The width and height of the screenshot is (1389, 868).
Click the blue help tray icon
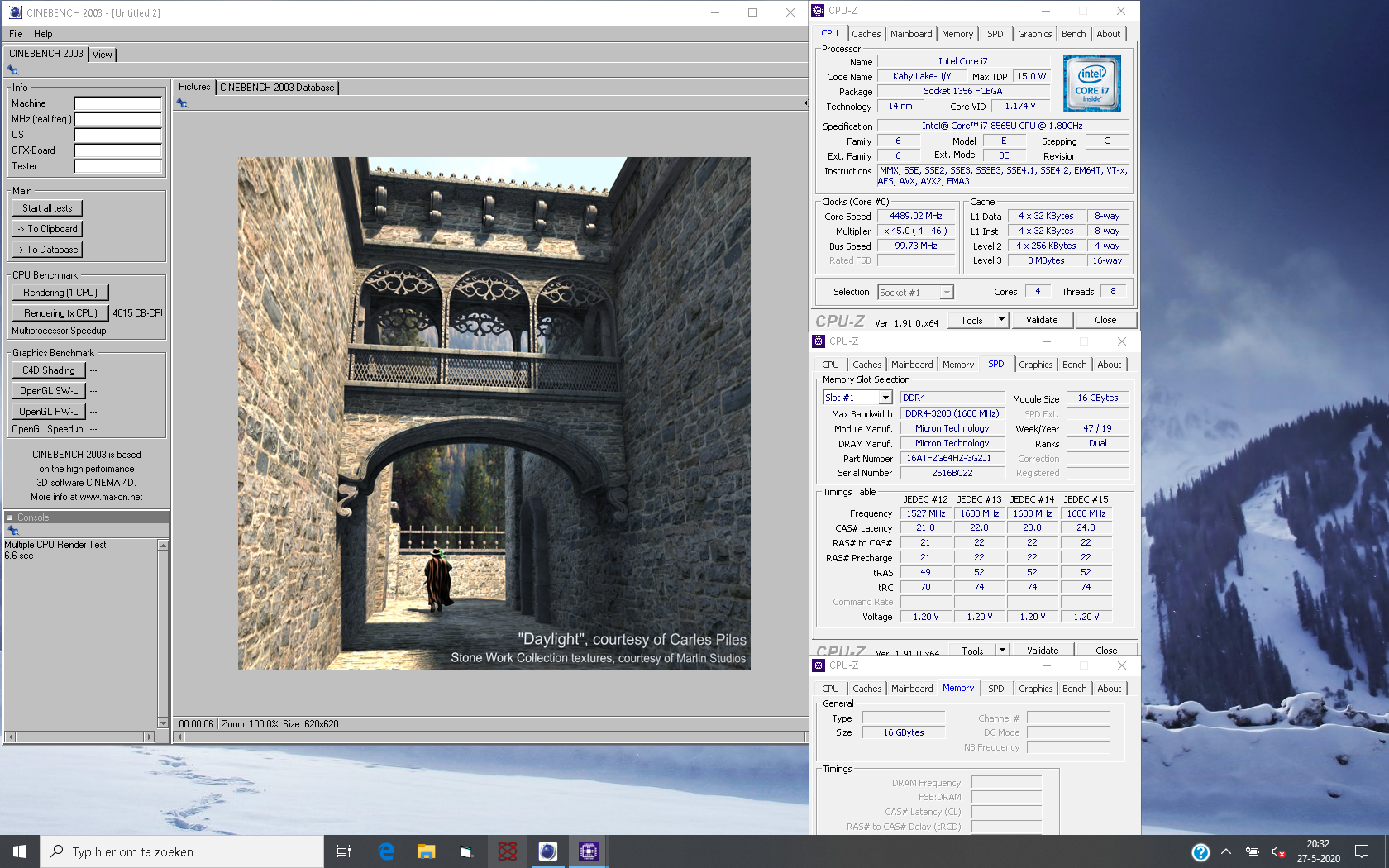(x=1200, y=852)
